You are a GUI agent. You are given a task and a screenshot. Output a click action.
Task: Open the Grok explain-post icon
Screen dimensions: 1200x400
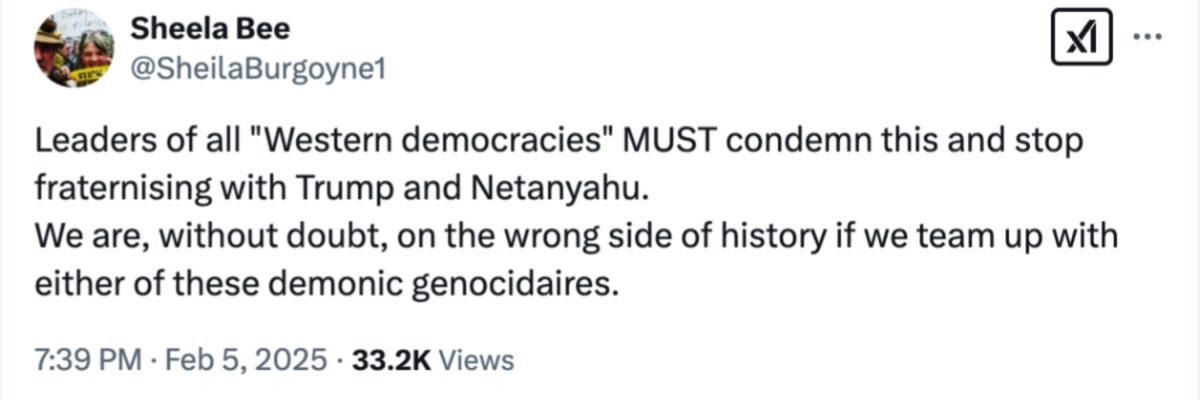coord(1081,40)
